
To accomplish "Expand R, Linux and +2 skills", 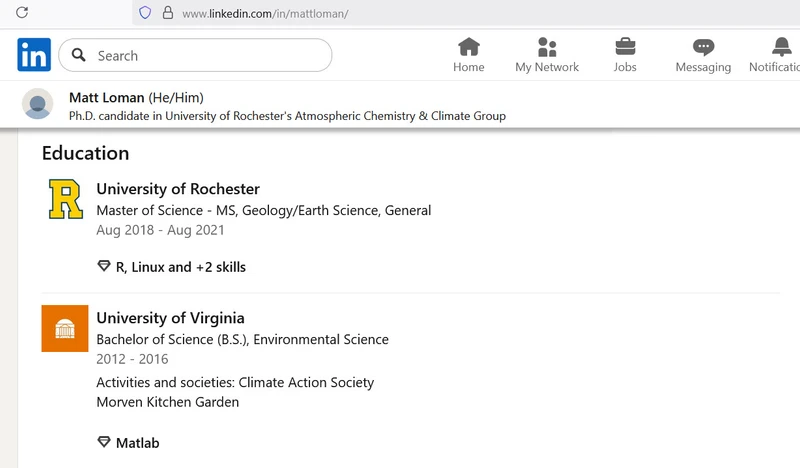I will tap(171, 267).
